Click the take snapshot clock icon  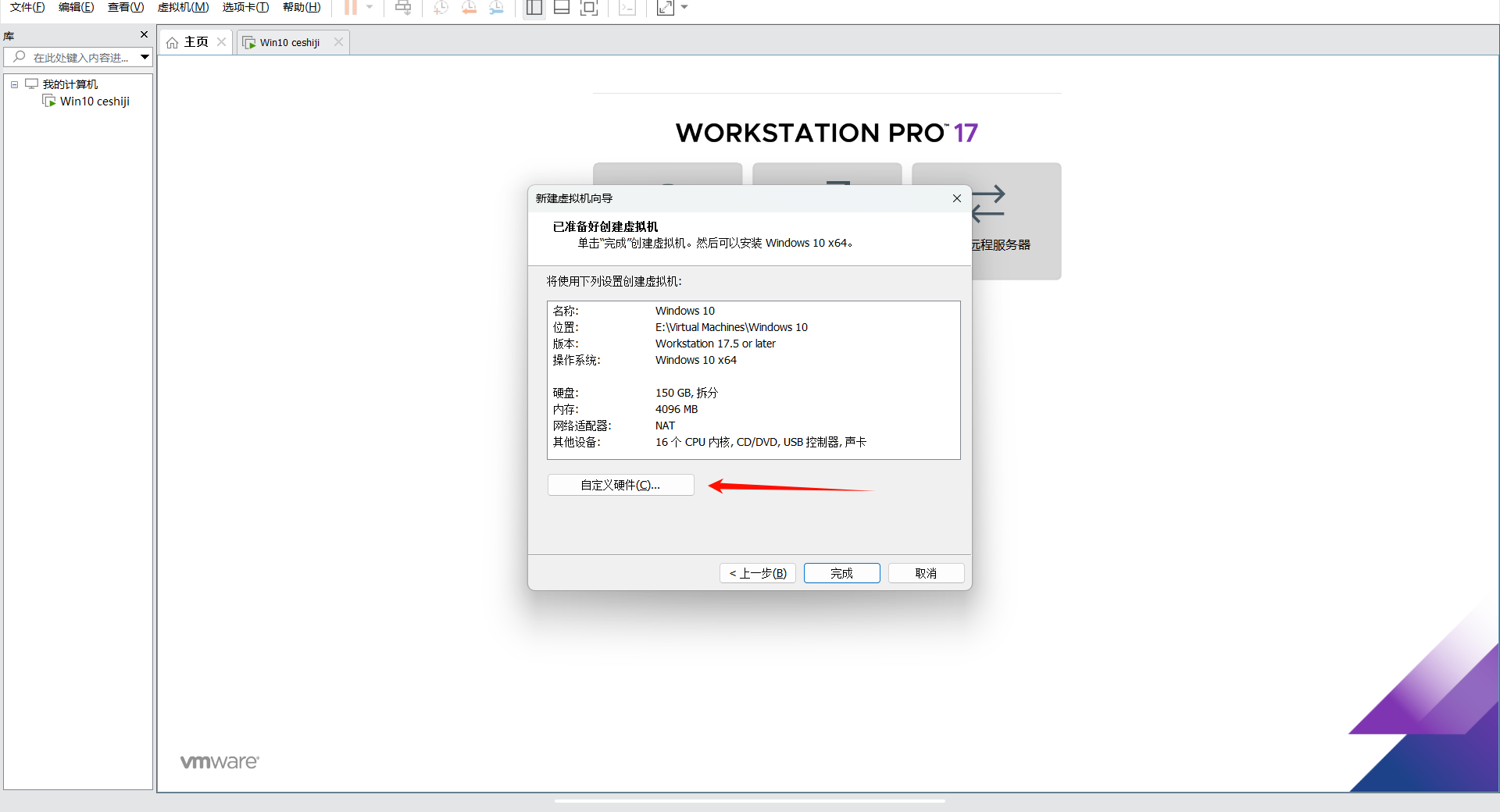tap(441, 8)
